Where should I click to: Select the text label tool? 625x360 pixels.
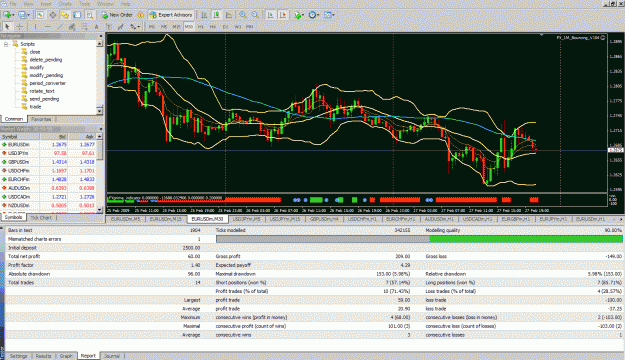coord(96,27)
